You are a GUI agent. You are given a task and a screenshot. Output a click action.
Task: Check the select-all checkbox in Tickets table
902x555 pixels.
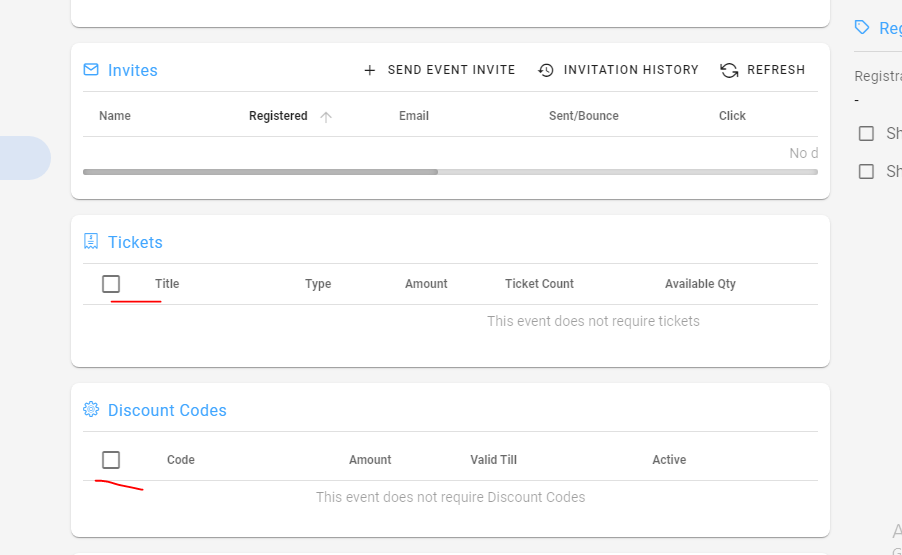pyautogui.click(x=111, y=284)
